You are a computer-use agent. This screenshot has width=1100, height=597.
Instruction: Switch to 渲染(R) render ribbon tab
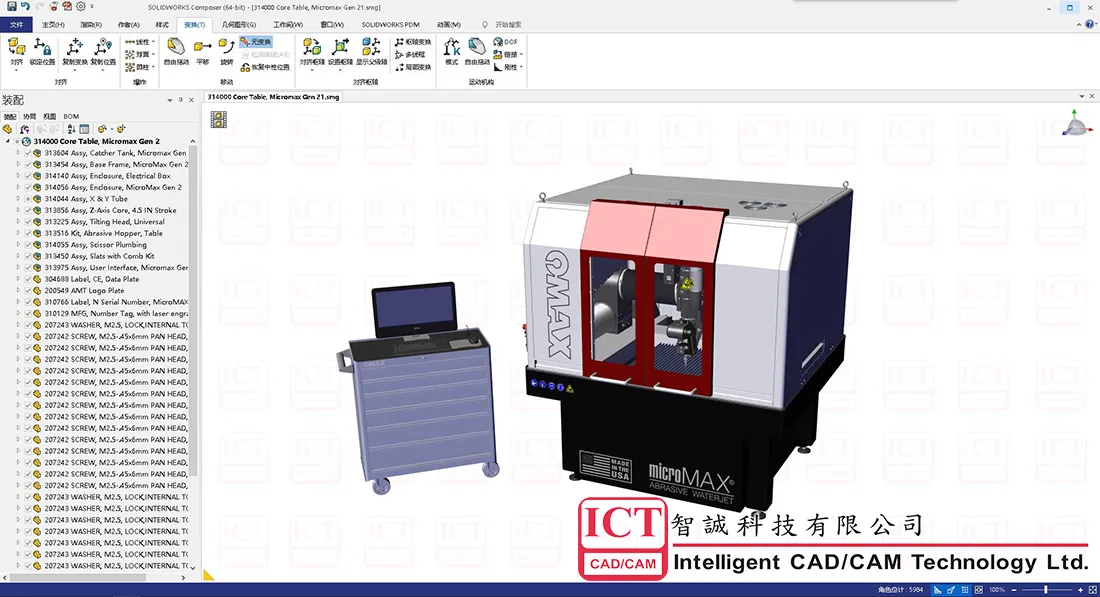[x=90, y=25]
